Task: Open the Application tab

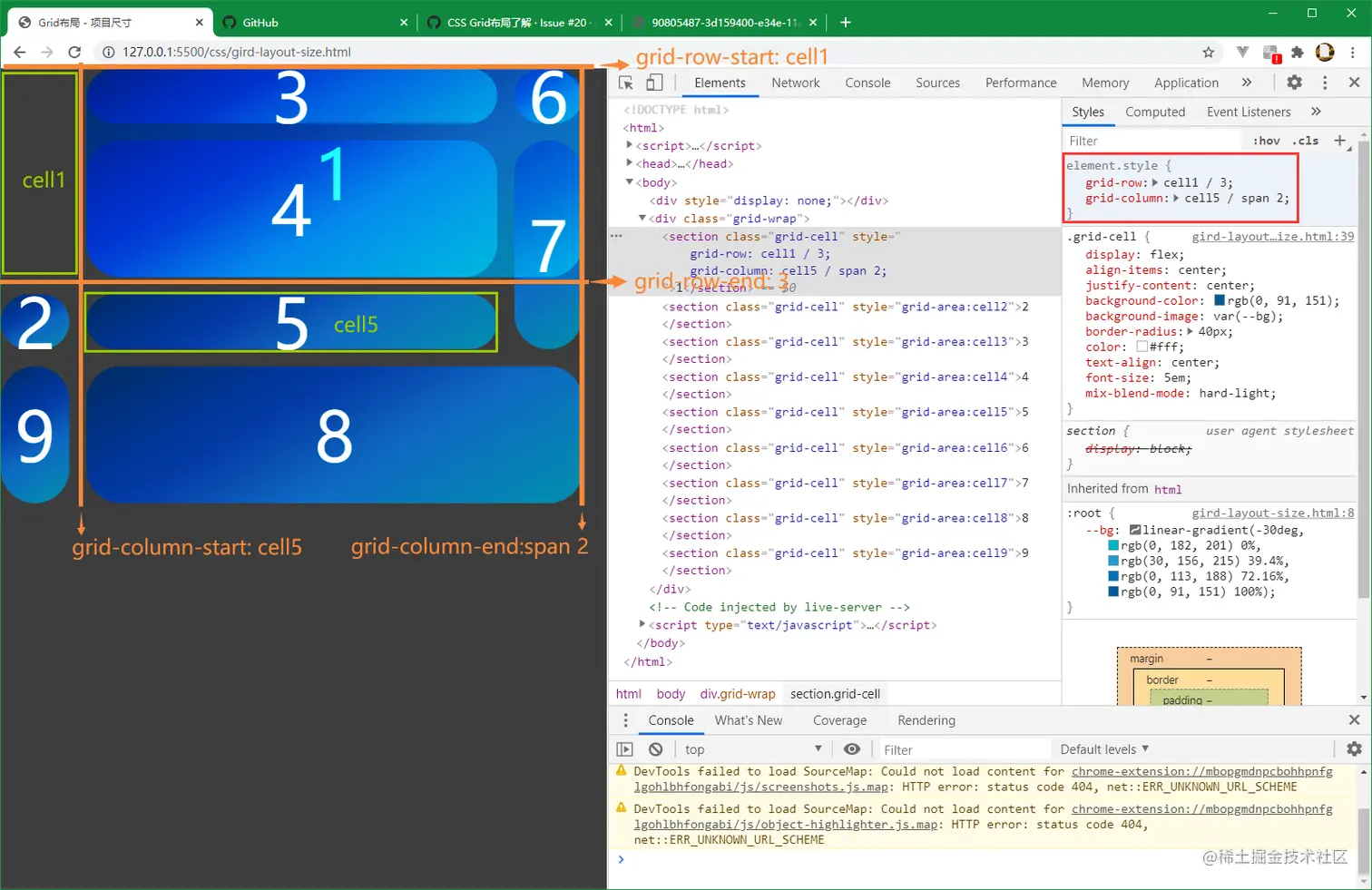Action: (1186, 83)
